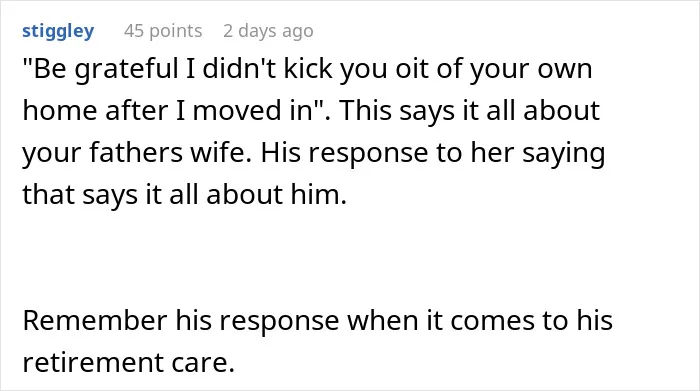Open stiggley's user profile link
The width and height of the screenshot is (700, 391).
58,31
